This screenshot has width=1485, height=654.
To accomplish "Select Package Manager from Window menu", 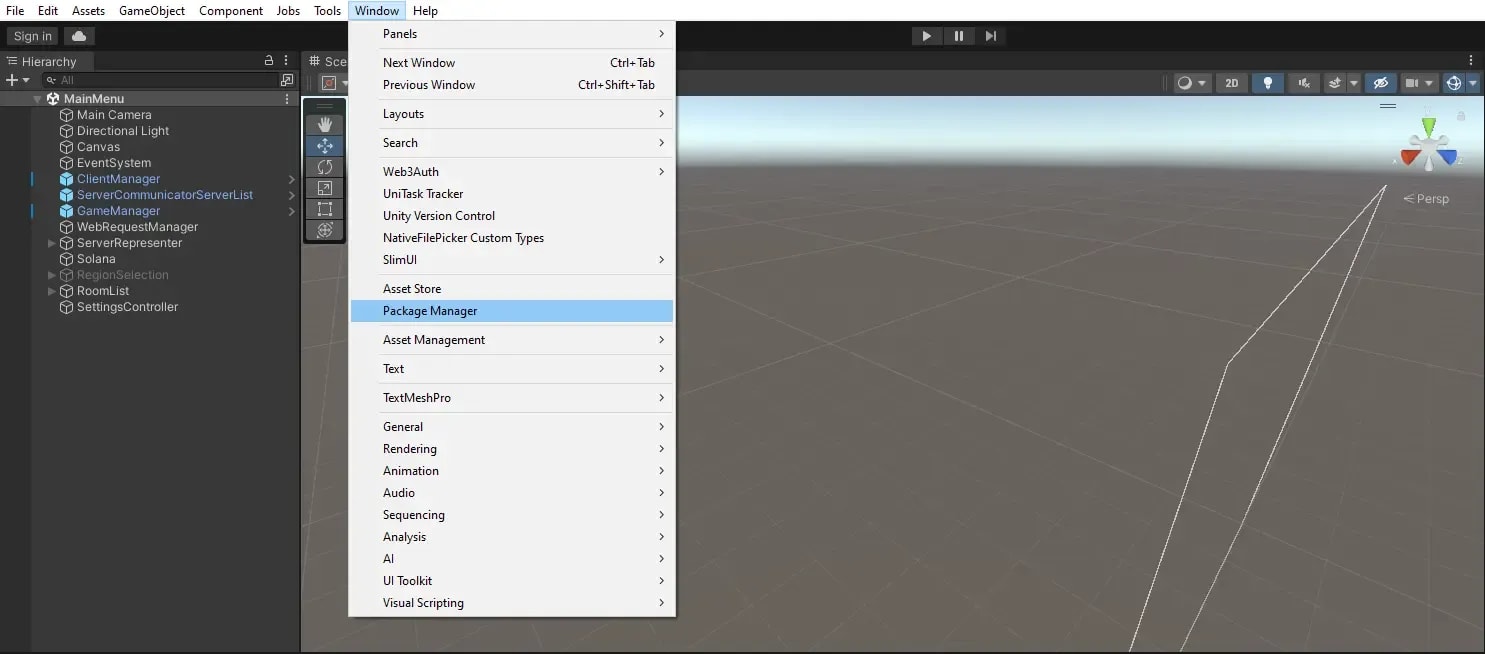I will tap(512, 311).
